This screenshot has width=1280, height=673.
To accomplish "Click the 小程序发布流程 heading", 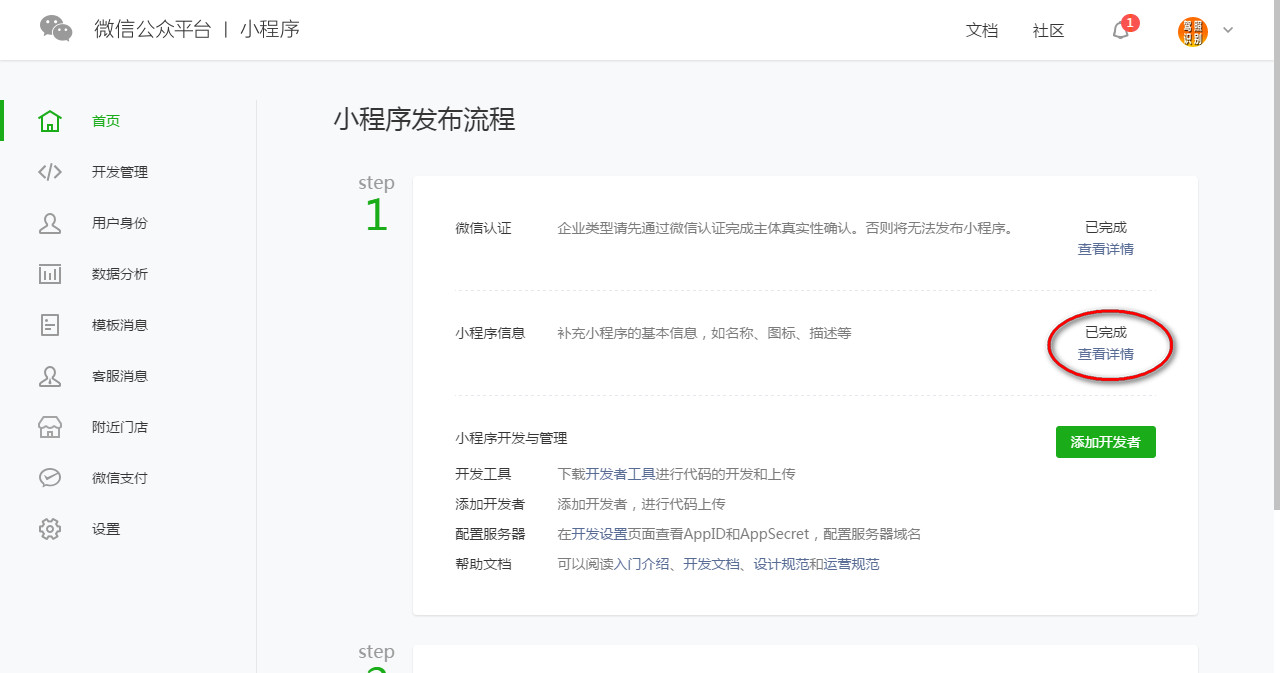I will tap(425, 120).
